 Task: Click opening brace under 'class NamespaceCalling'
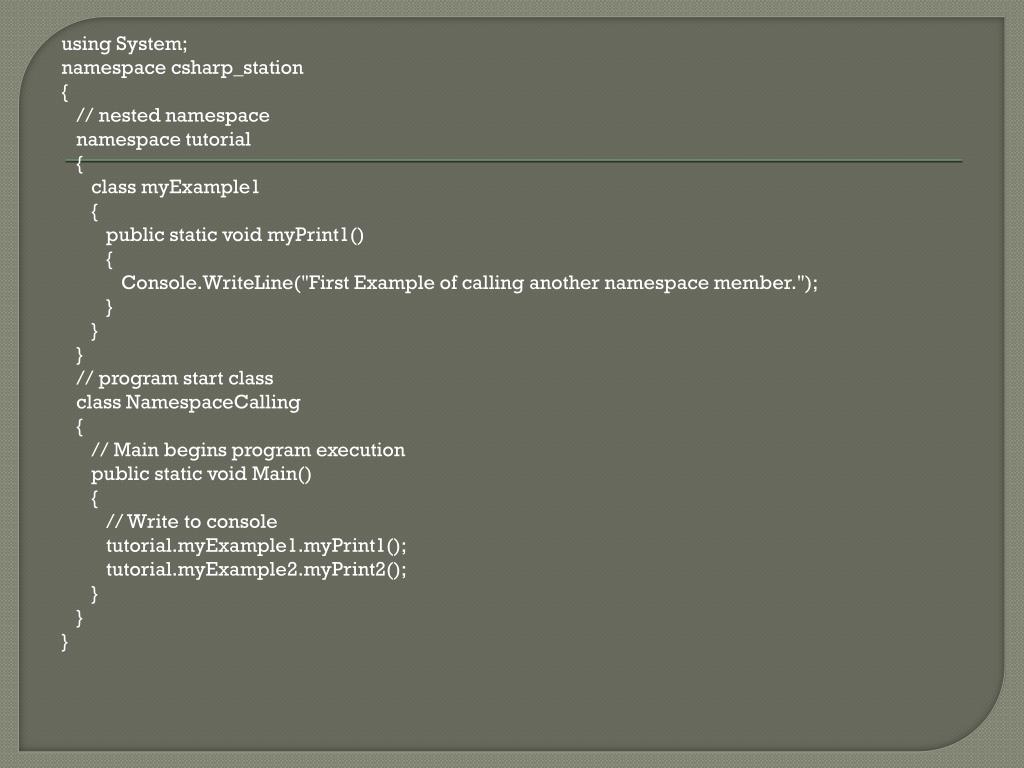click(x=80, y=427)
